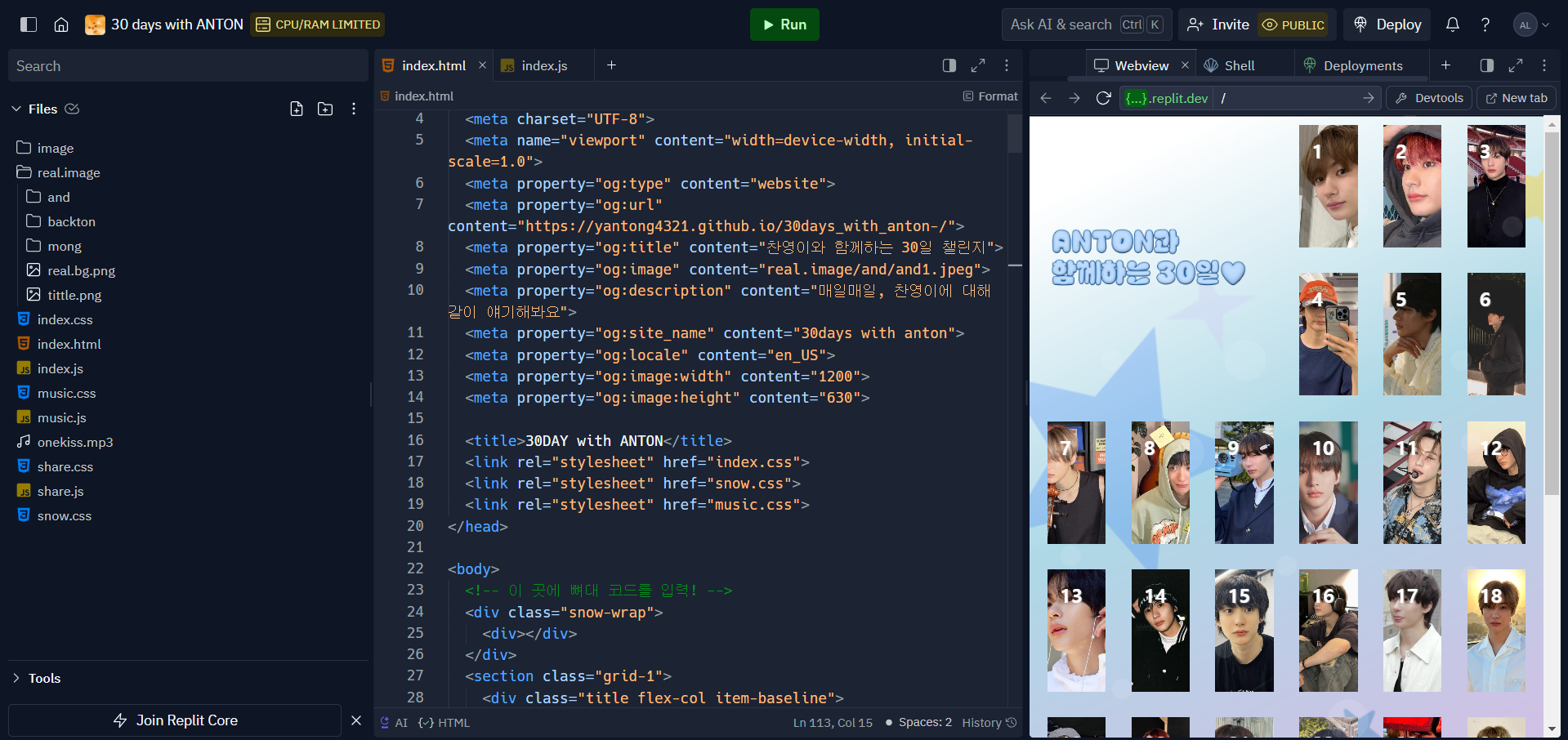Toggle the left sidebar panel

(29, 25)
